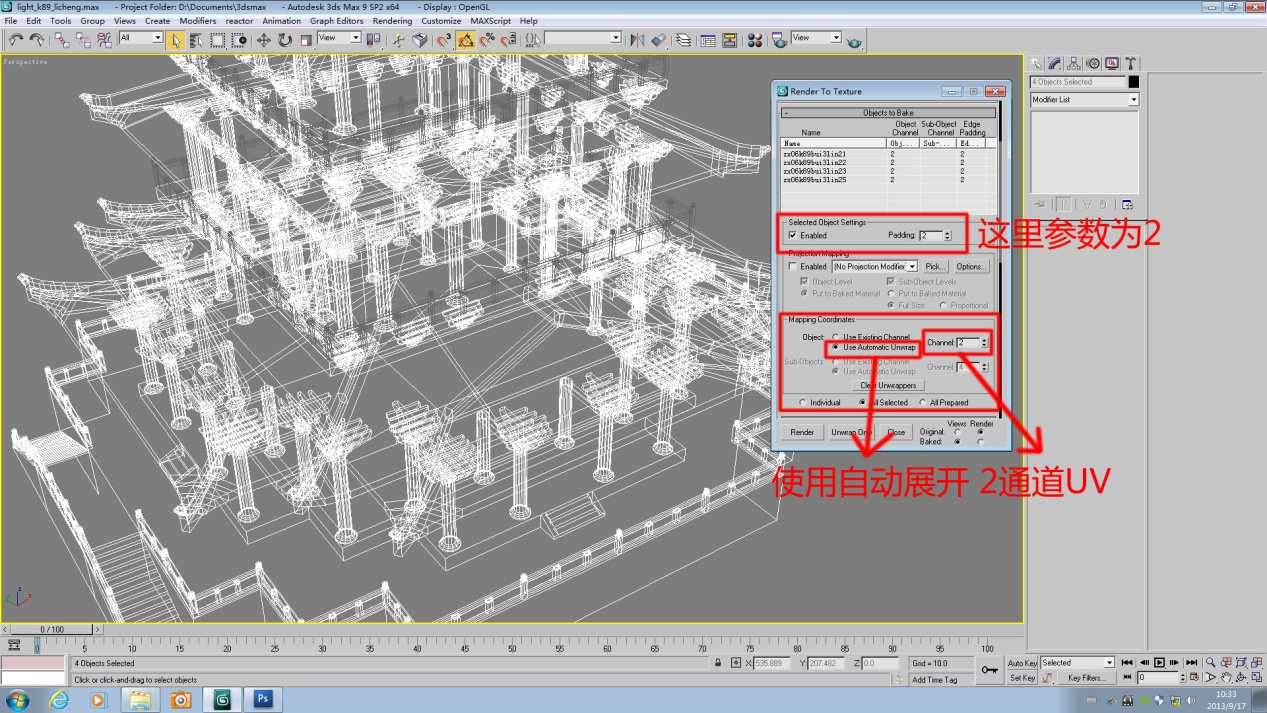The width and height of the screenshot is (1267, 713).
Task: Select the All Selected radio button
Action: point(863,403)
